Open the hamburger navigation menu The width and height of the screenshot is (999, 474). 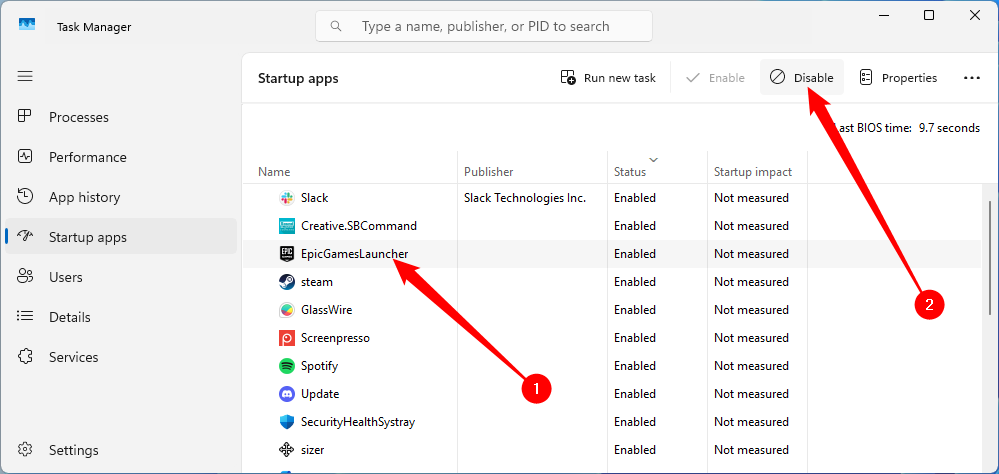25,76
